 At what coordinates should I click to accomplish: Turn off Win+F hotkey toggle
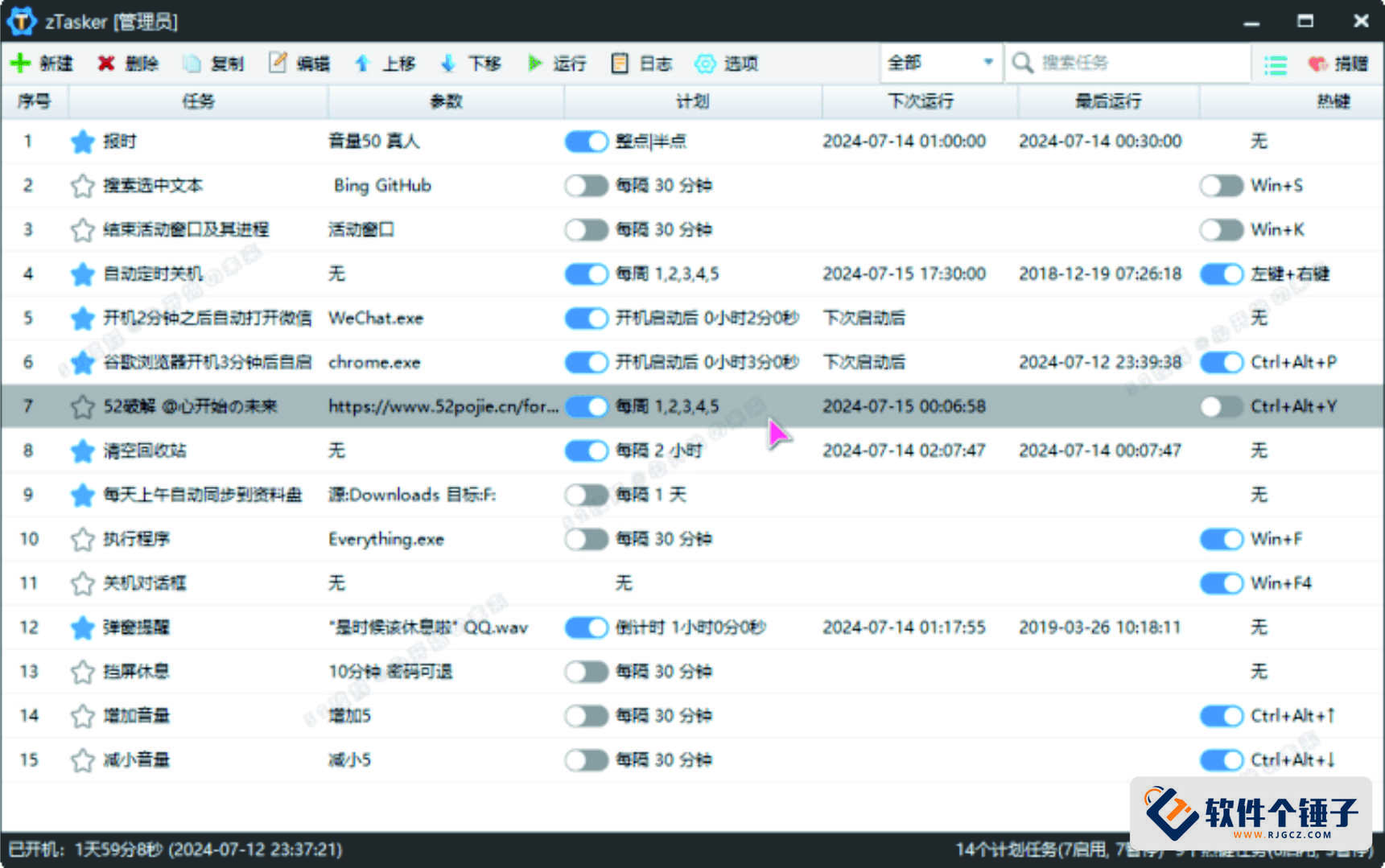(x=1221, y=539)
